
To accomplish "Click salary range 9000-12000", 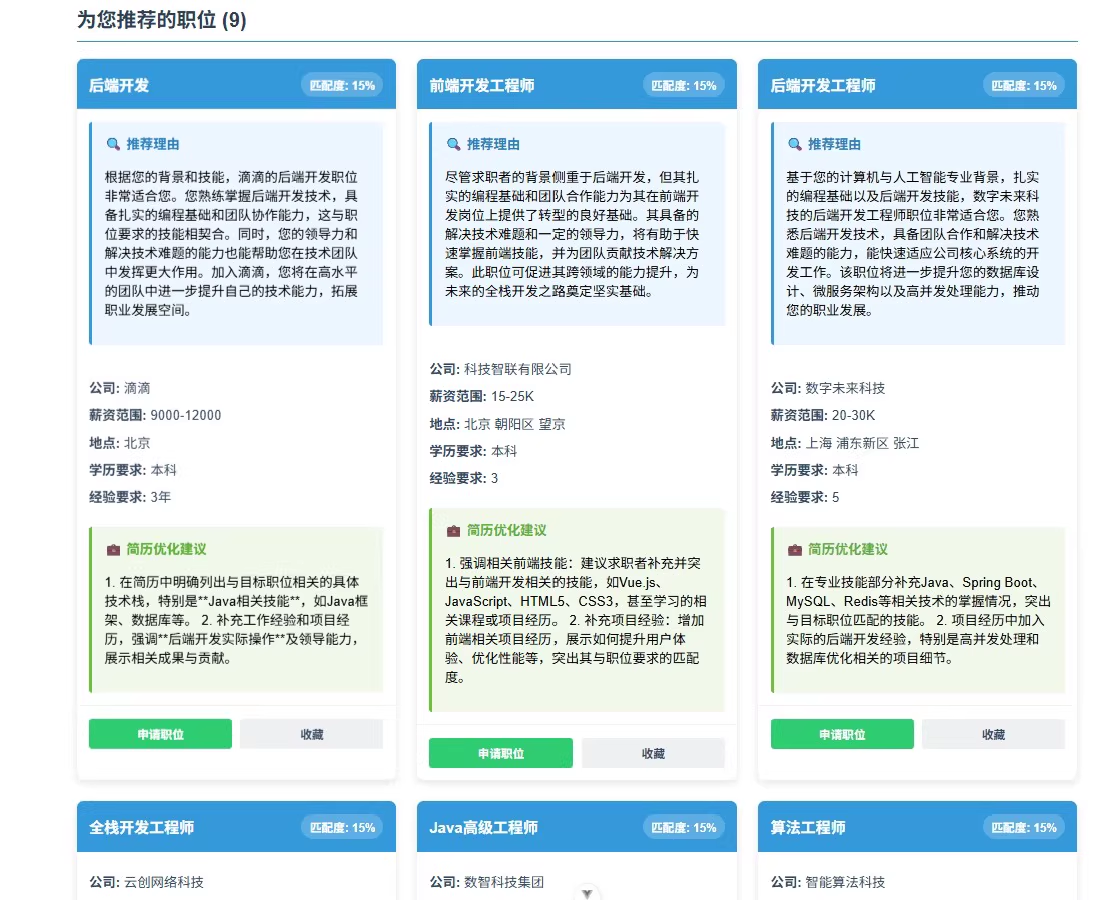I will tap(186, 415).
